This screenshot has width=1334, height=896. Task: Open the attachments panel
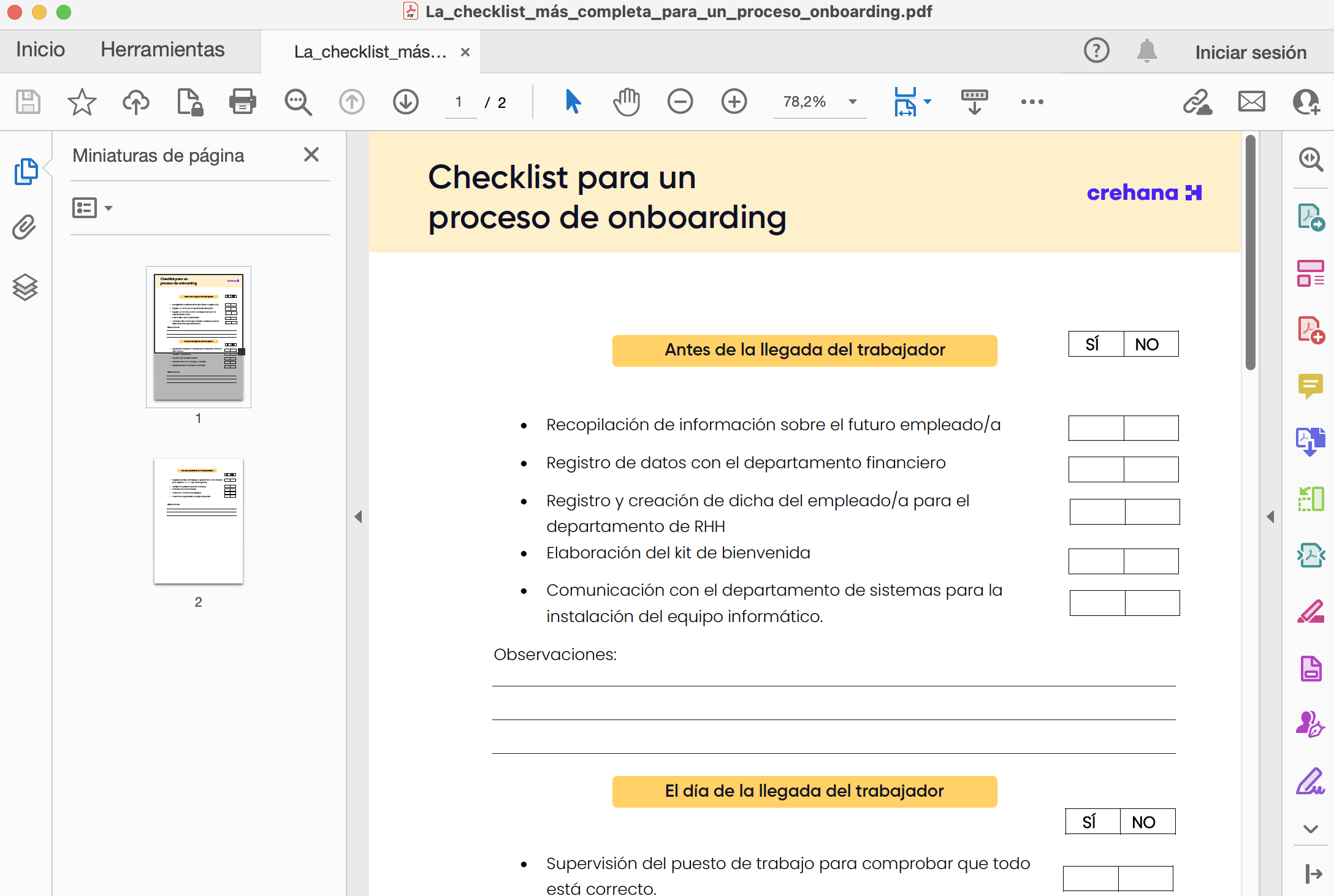coord(23,227)
